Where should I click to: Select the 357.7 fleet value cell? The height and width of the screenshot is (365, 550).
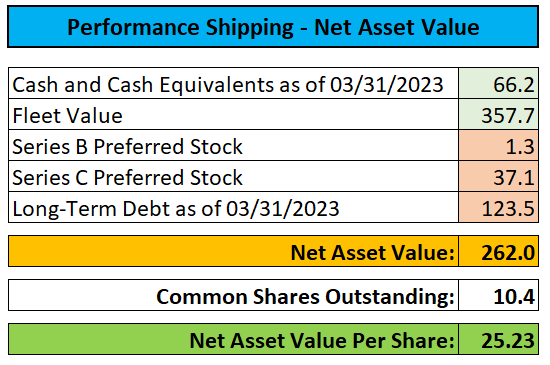[x=498, y=114]
